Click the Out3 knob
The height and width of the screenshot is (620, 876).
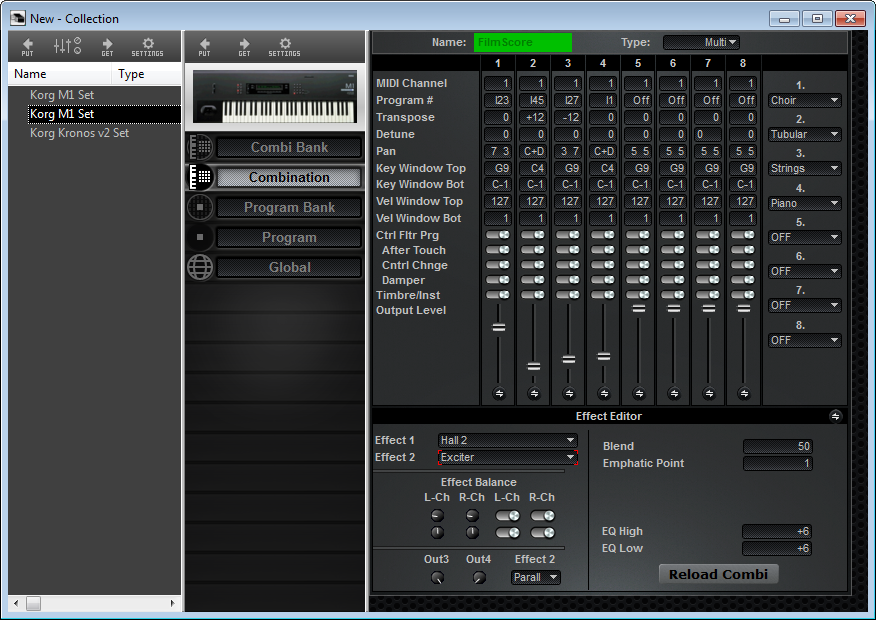point(437,578)
